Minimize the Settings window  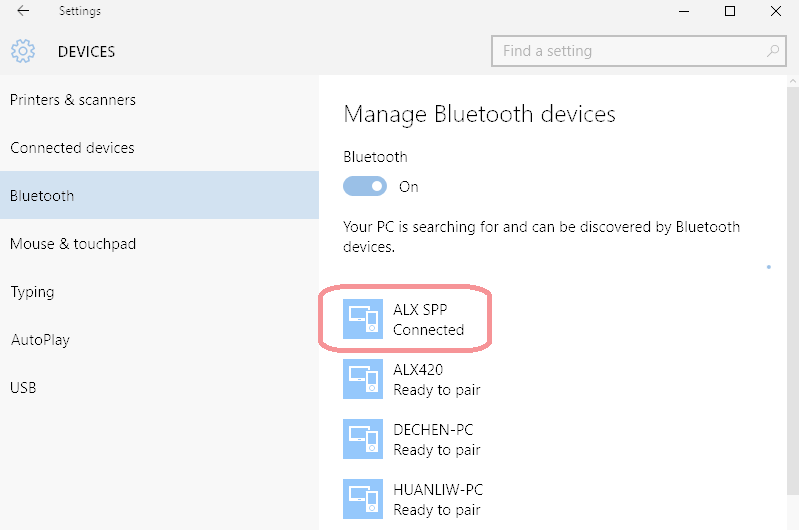pyautogui.click(x=684, y=11)
